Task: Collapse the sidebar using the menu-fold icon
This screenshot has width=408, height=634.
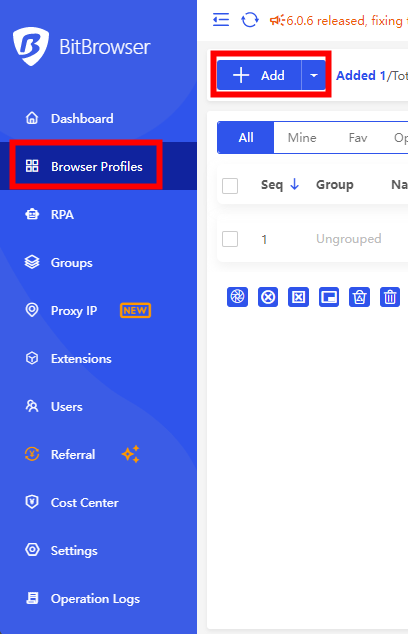Action: coord(221,19)
